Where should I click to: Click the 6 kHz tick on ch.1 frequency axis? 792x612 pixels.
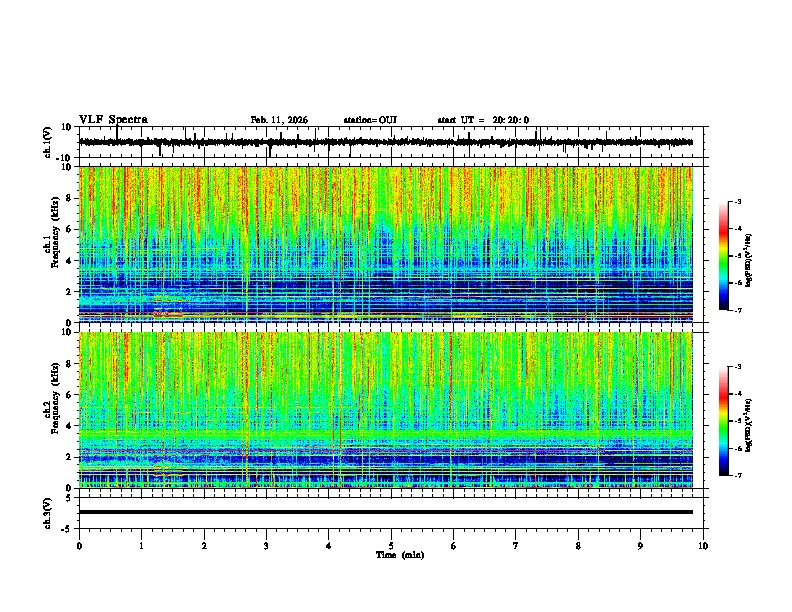point(69,229)
